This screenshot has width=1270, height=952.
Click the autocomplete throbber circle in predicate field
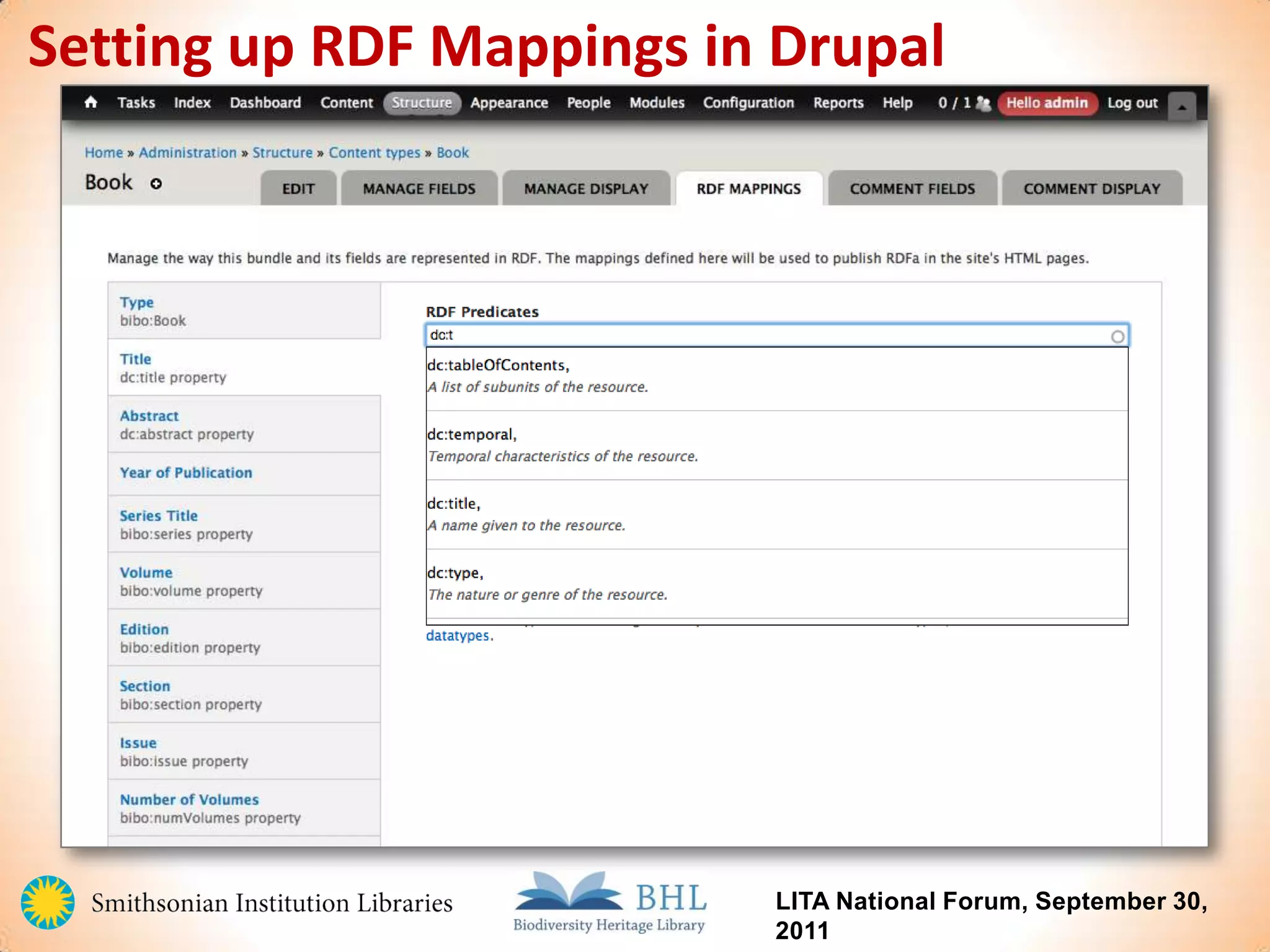pyautogui.click(x=1117, y=337)
